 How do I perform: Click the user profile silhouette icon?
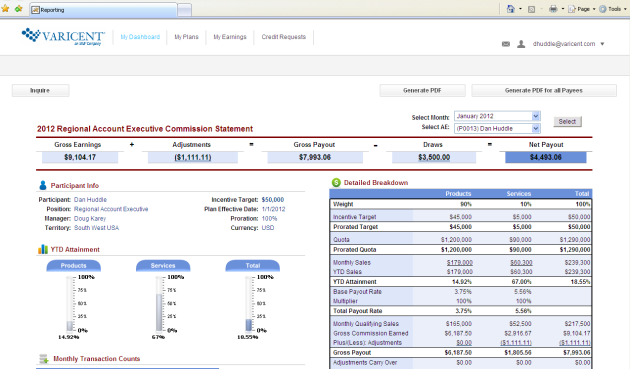[x=521, y=44]
